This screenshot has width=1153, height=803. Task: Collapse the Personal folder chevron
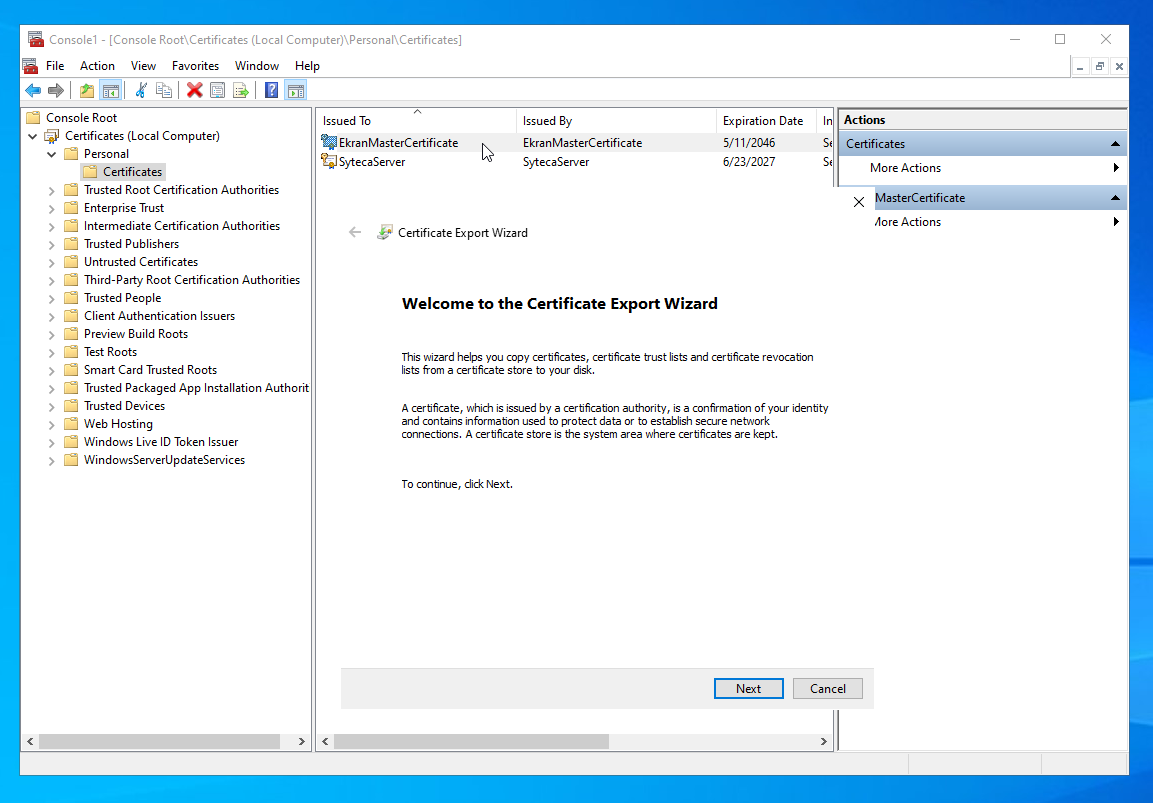point(51,154)
